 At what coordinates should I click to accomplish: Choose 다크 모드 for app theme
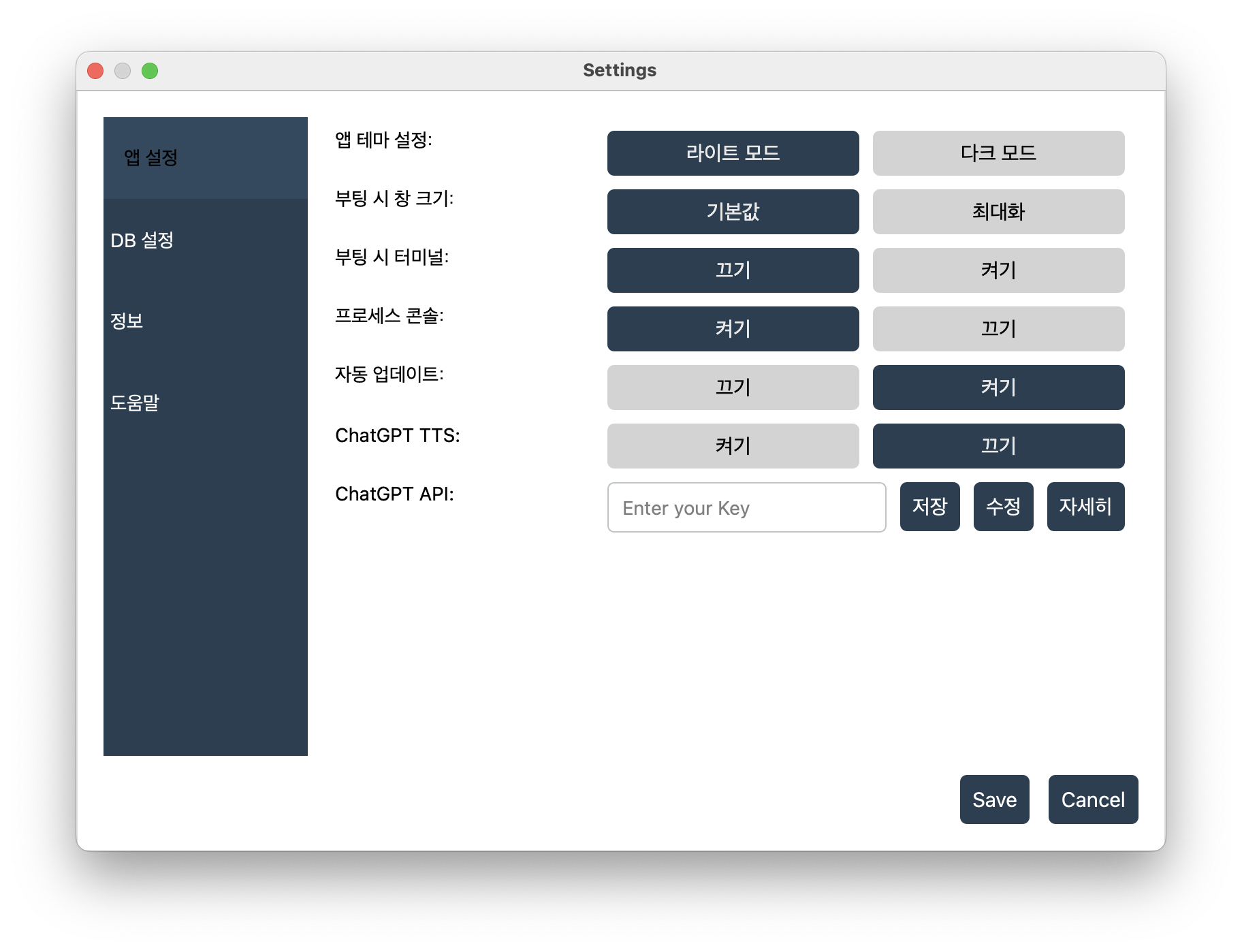click(998, 153)
